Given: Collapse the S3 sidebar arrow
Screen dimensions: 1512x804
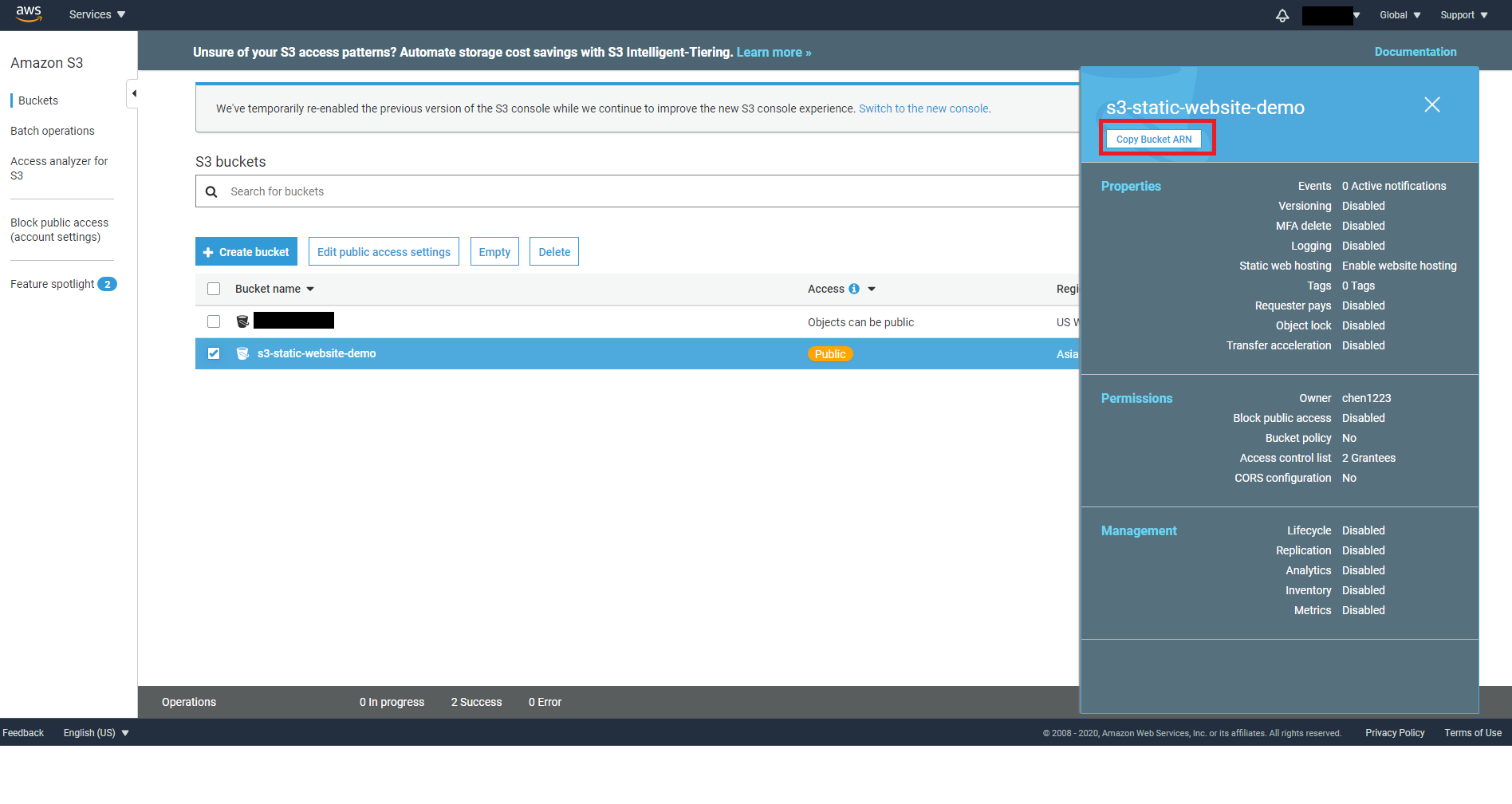Looking at the screenshot, I should tap(133, 93).
